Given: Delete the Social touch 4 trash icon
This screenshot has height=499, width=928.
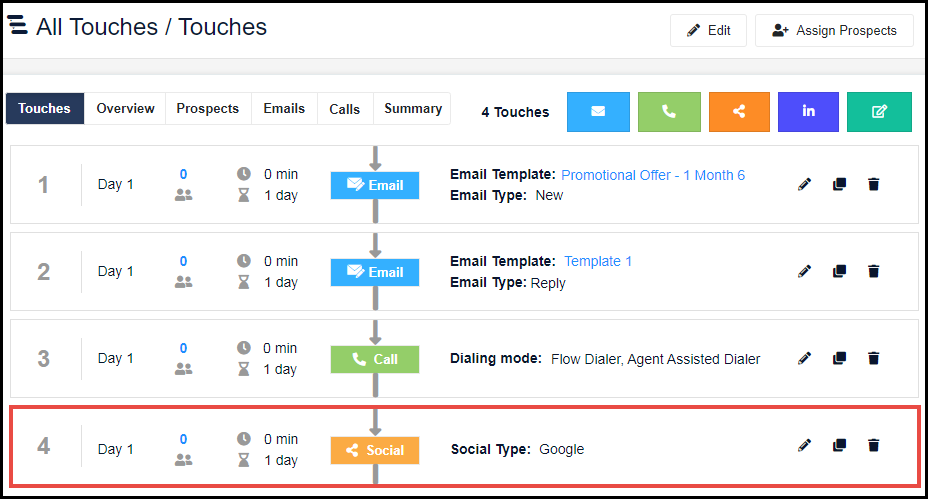Looking at the screenshot, I should pos(874,445).
